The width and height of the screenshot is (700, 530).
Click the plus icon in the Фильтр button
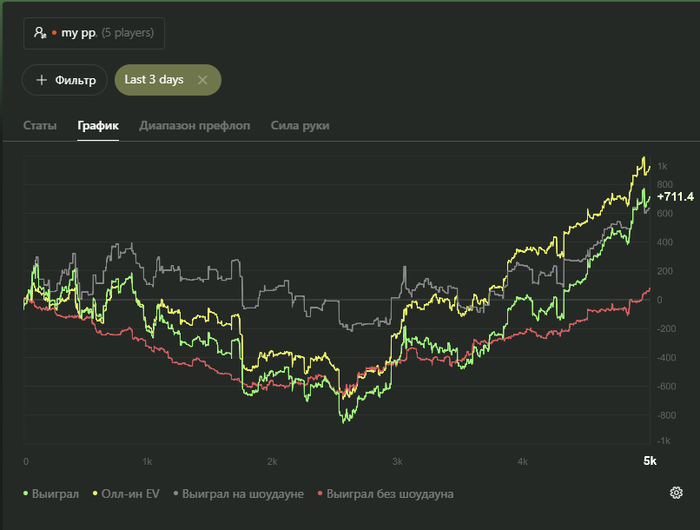click(41, 80)
